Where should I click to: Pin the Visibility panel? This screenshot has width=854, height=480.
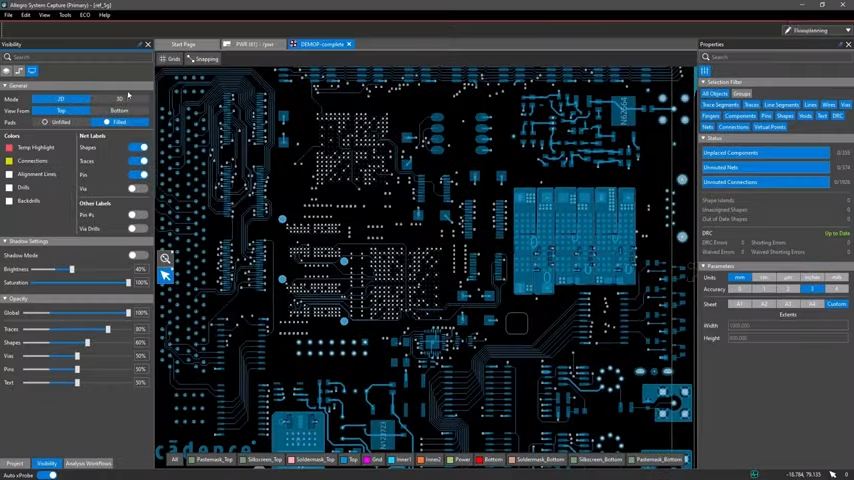139,44
